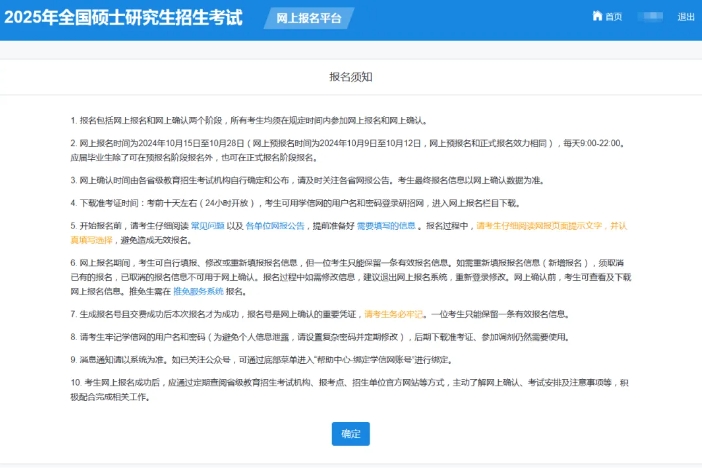This screenshot has width=702, height=471.
Task: Open the 推免服务系统 link
Action: [199, 291]
